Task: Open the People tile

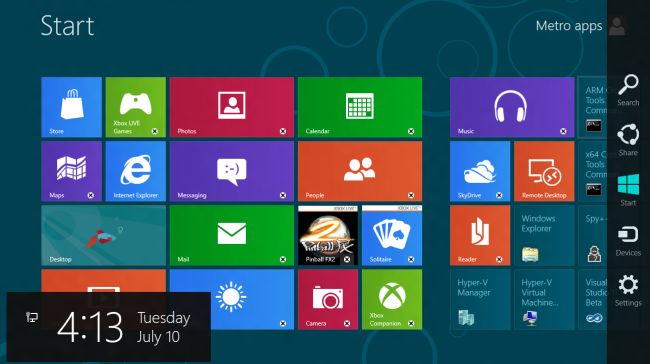Action: [360, 171]
